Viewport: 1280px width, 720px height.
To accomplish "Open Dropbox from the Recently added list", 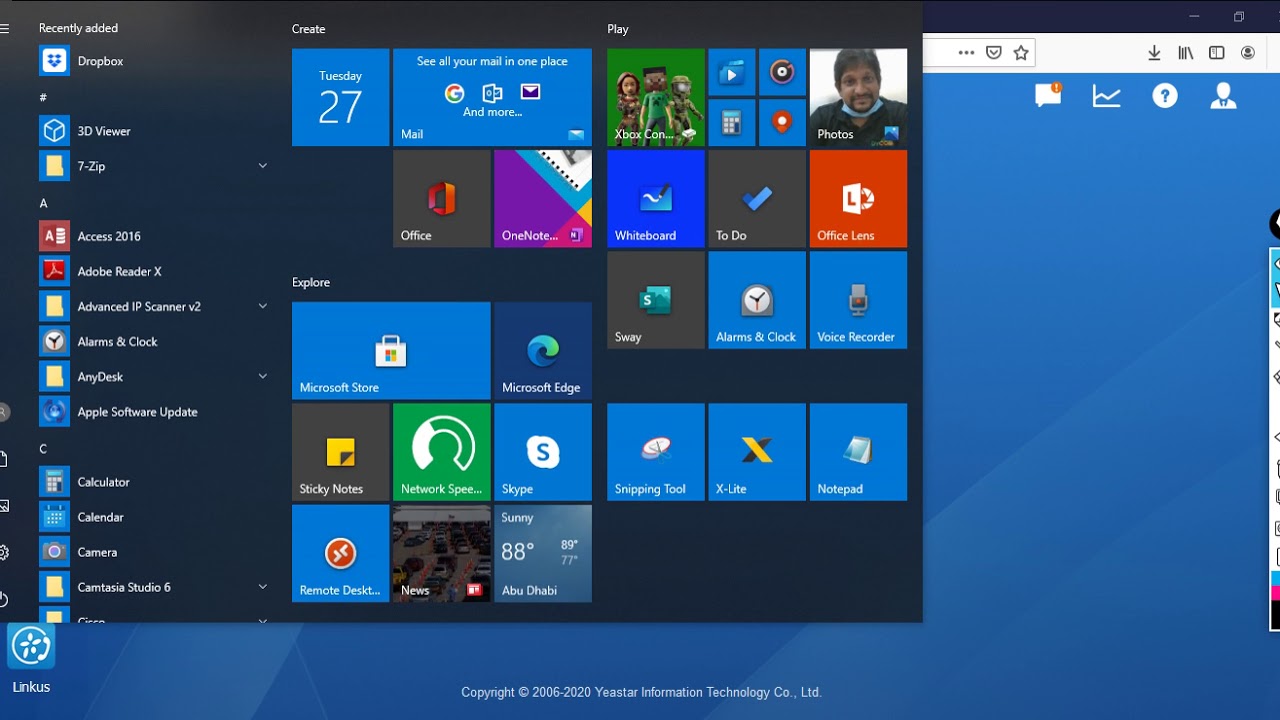I will tap(153, 61).
